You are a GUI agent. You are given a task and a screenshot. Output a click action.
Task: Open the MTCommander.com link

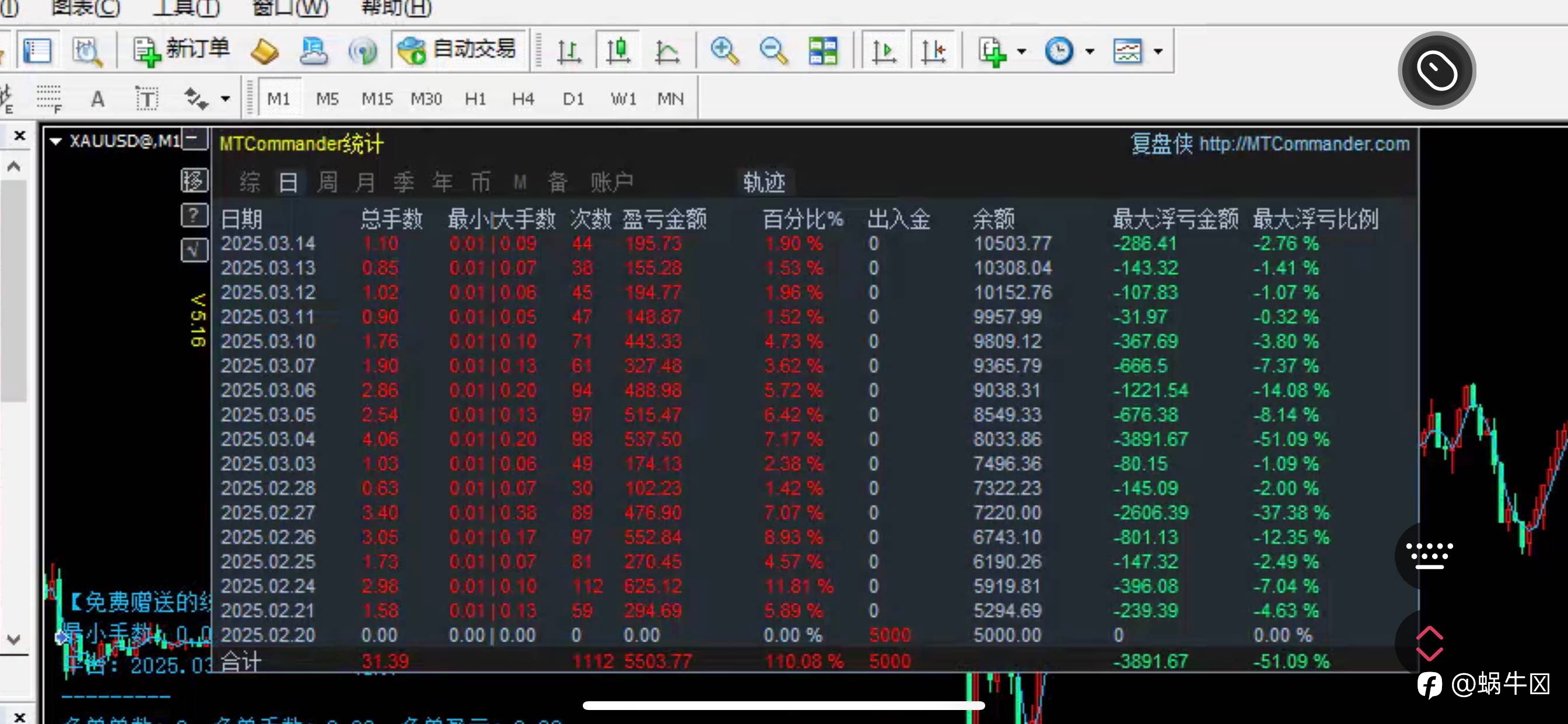pyautogui.click(x=1304, y=143)
